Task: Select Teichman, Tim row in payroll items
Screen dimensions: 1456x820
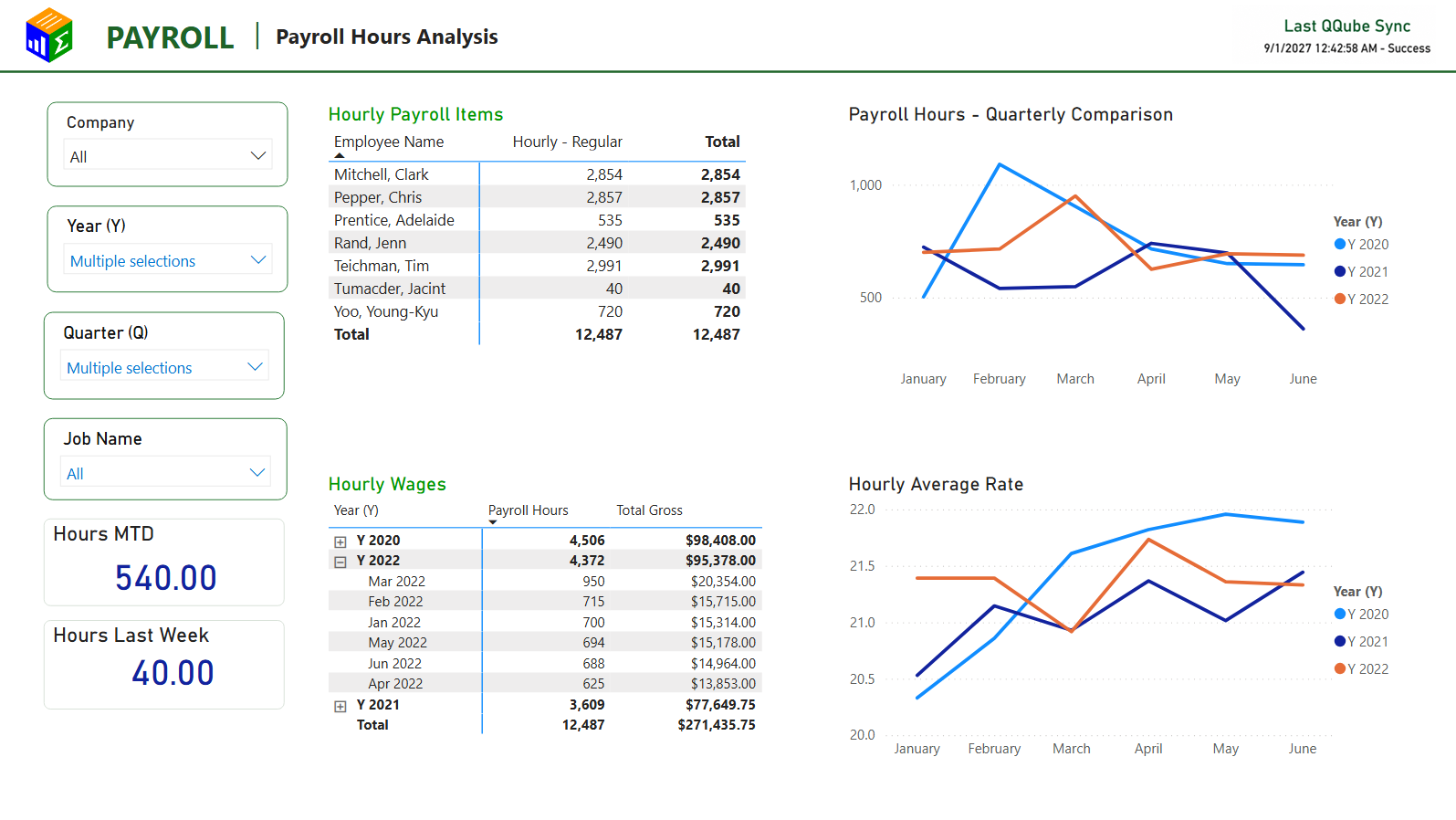Action: tap(537, 266)
